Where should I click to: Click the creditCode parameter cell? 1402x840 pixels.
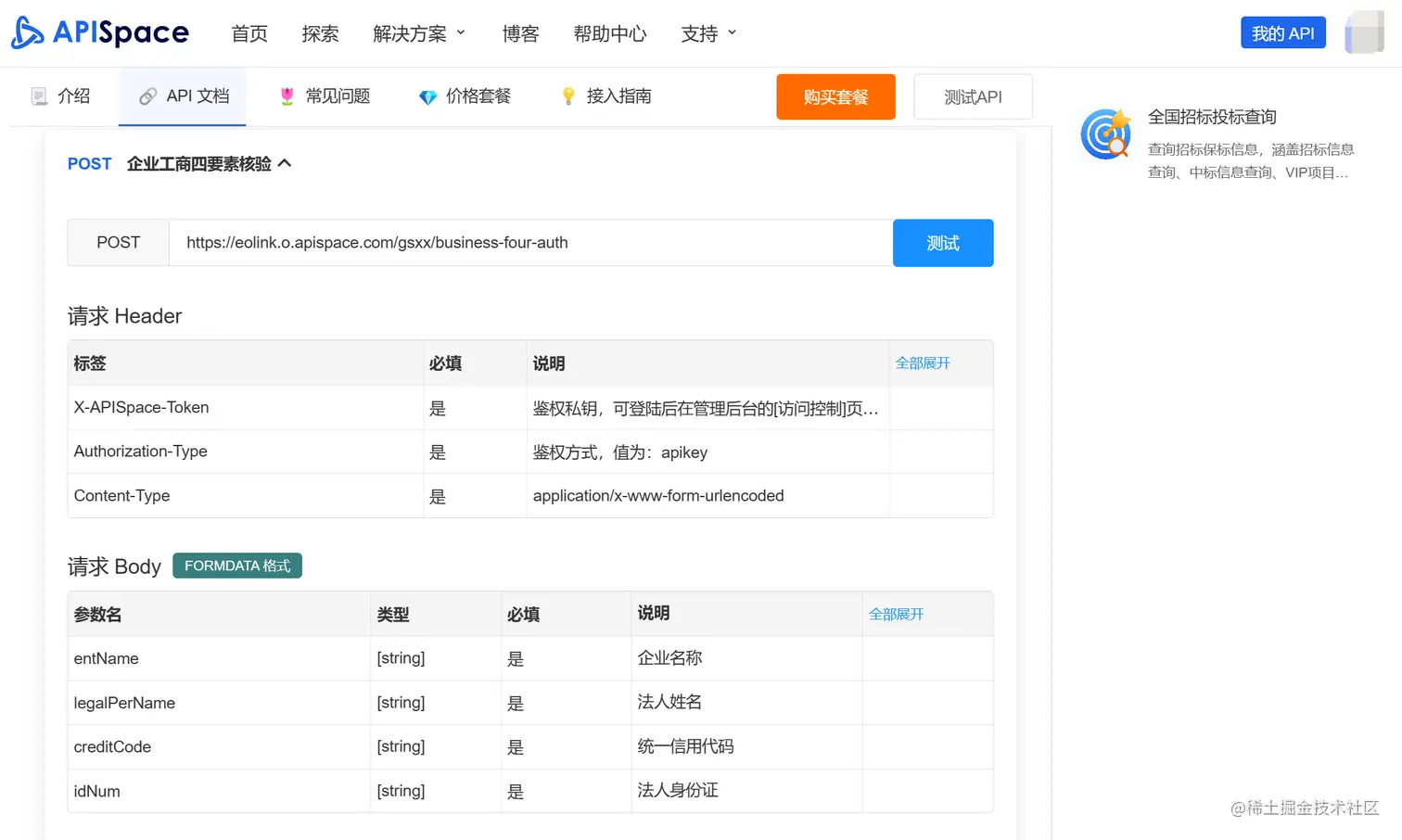219,746
